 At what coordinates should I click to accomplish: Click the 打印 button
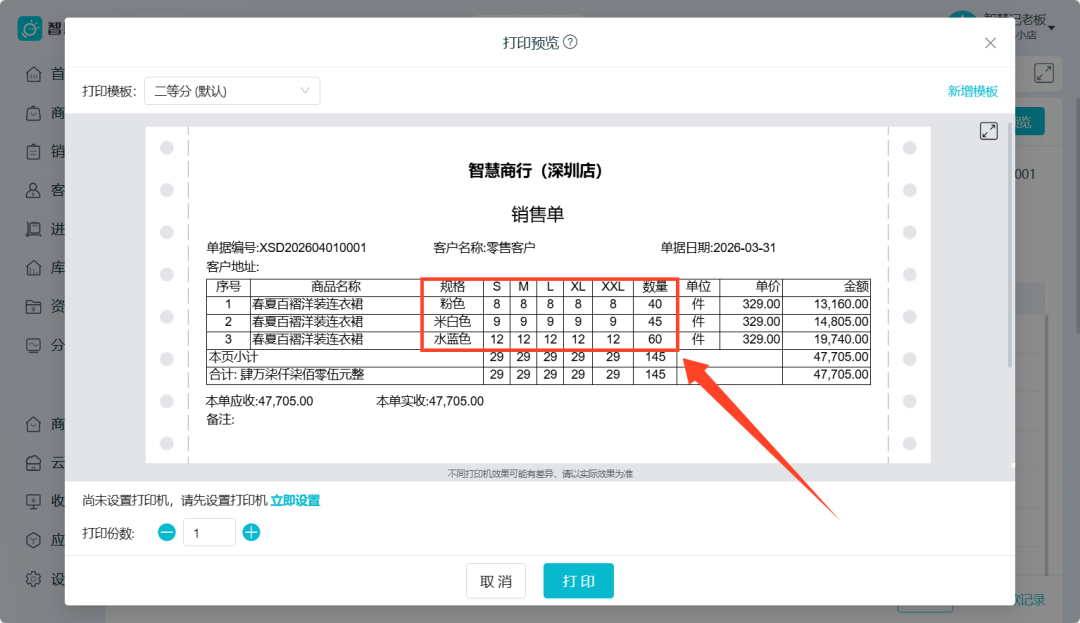(579, 581)
